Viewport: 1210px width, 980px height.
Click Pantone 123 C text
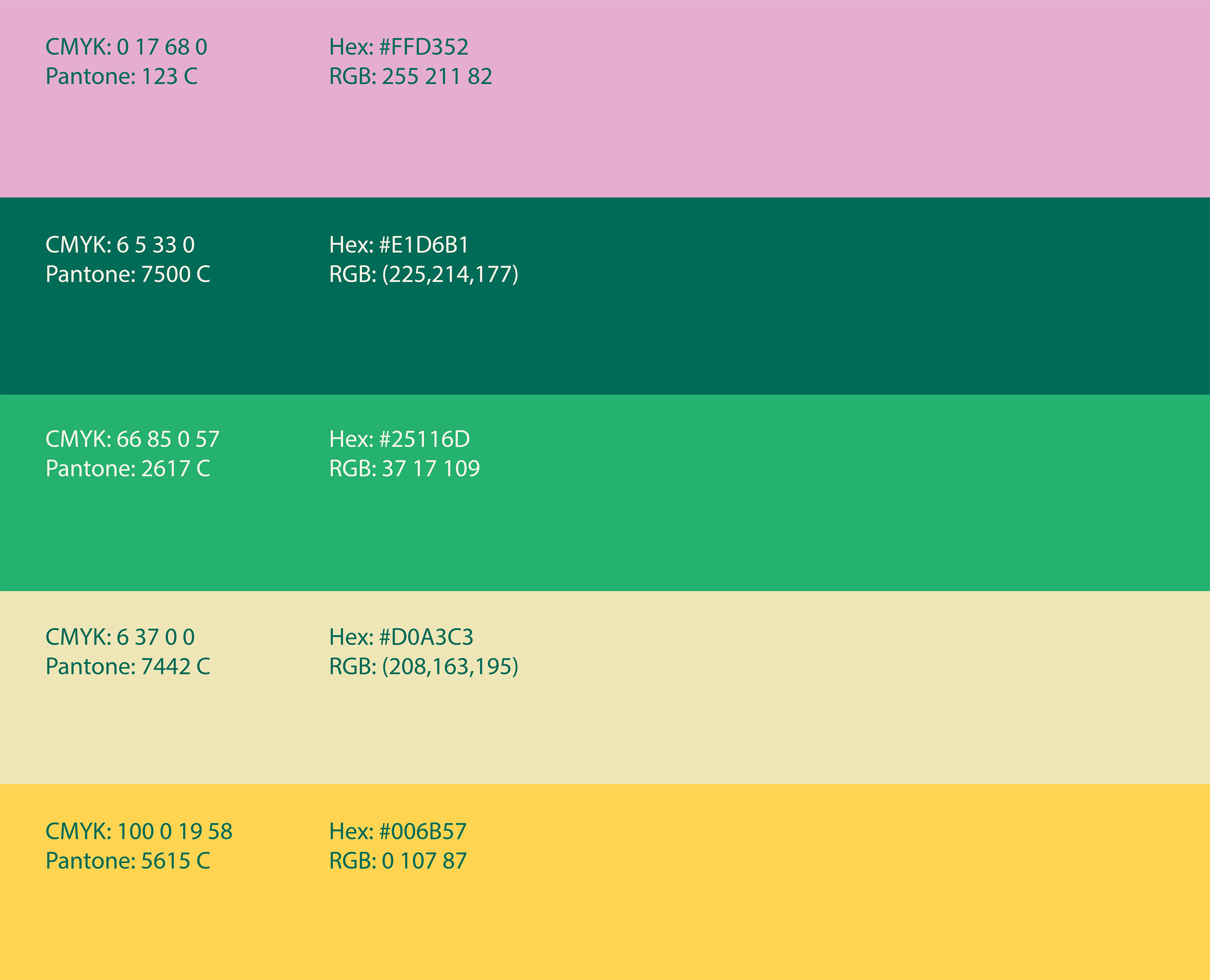click(x=121, y=76)
